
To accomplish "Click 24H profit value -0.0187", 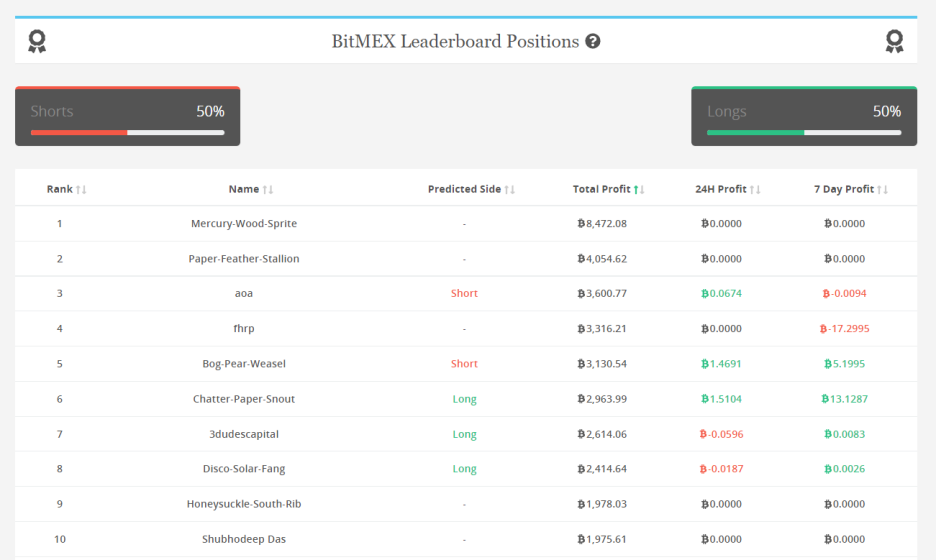I will coord(721,469).
